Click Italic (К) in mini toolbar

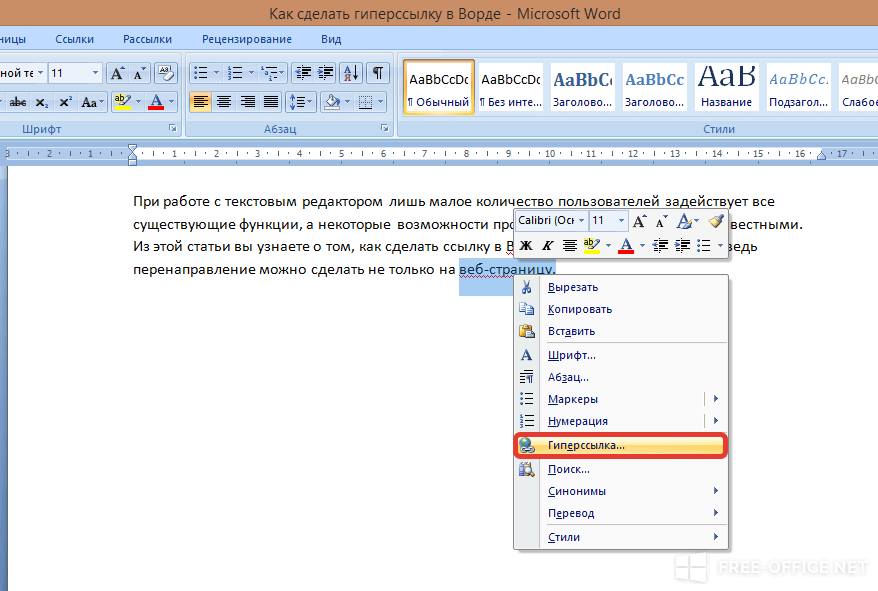[547, 245]
